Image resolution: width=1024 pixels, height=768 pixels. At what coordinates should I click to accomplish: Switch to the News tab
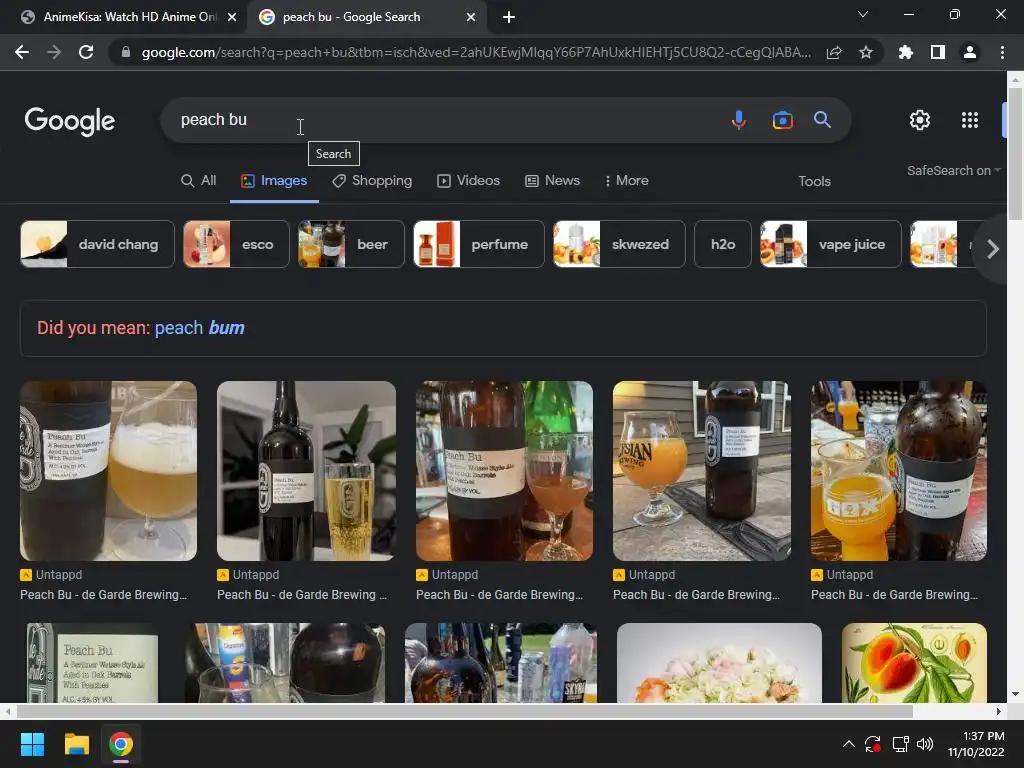pyautogui.click(x=552, y=181)
